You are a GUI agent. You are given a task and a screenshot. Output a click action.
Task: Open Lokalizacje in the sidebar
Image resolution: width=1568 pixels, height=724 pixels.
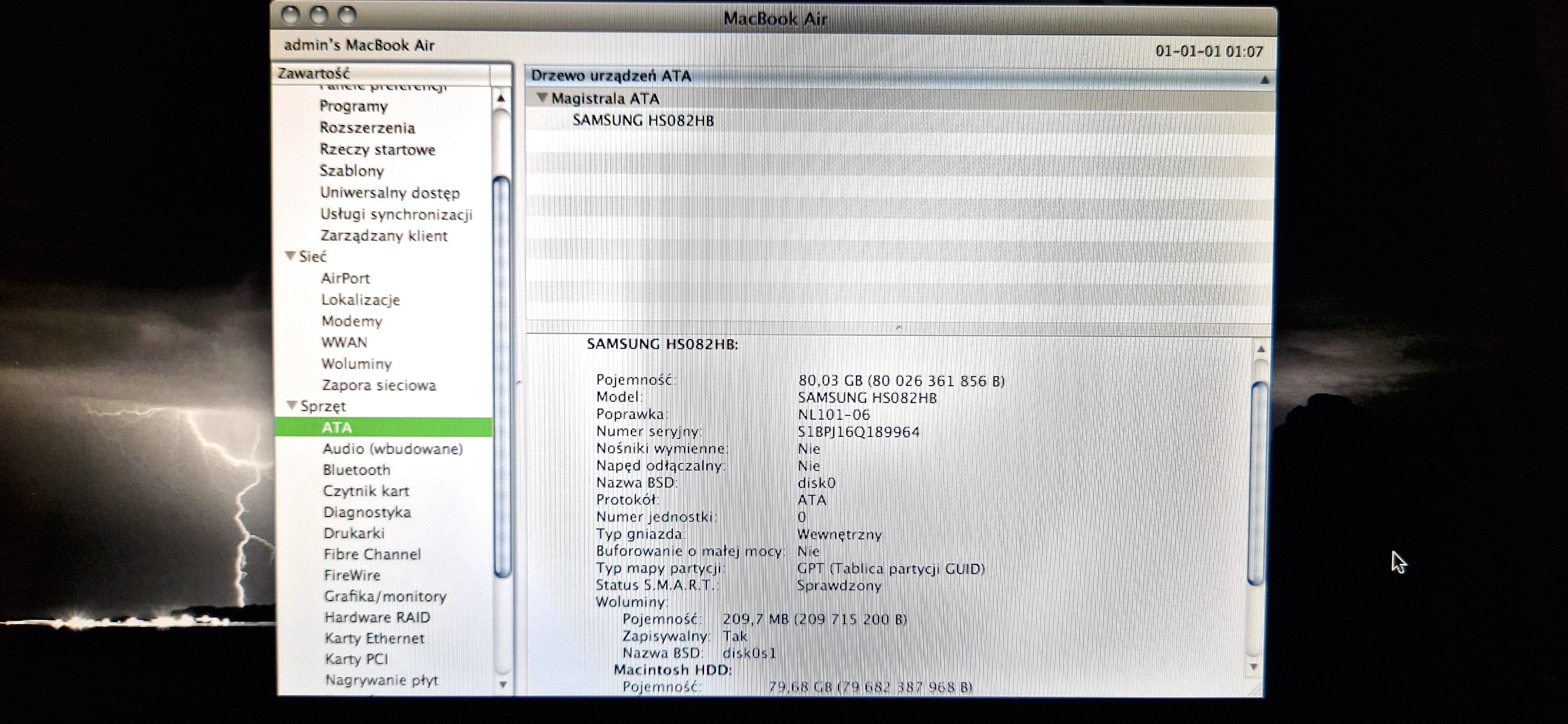point(360,300)
